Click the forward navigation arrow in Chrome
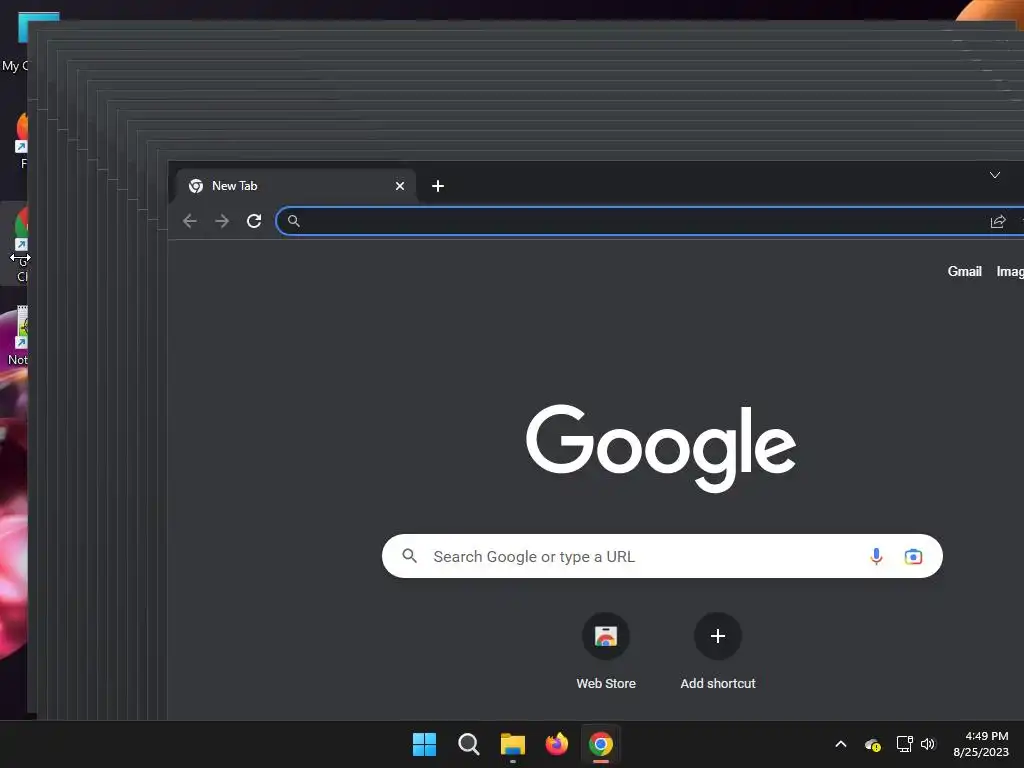The image size is (1024, 768). tap(222, 221)
